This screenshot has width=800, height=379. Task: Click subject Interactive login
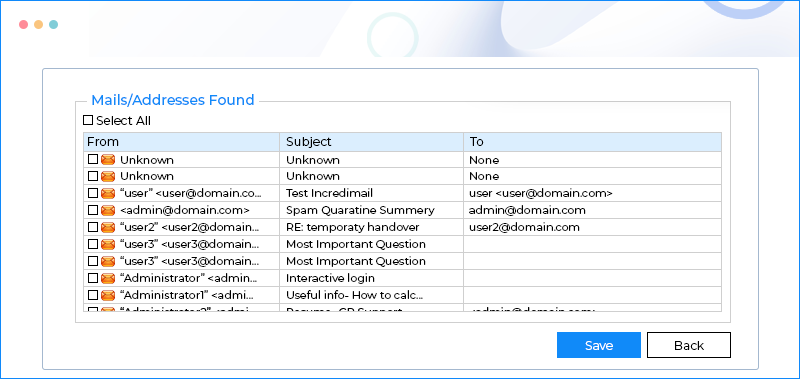pos(330,278)
